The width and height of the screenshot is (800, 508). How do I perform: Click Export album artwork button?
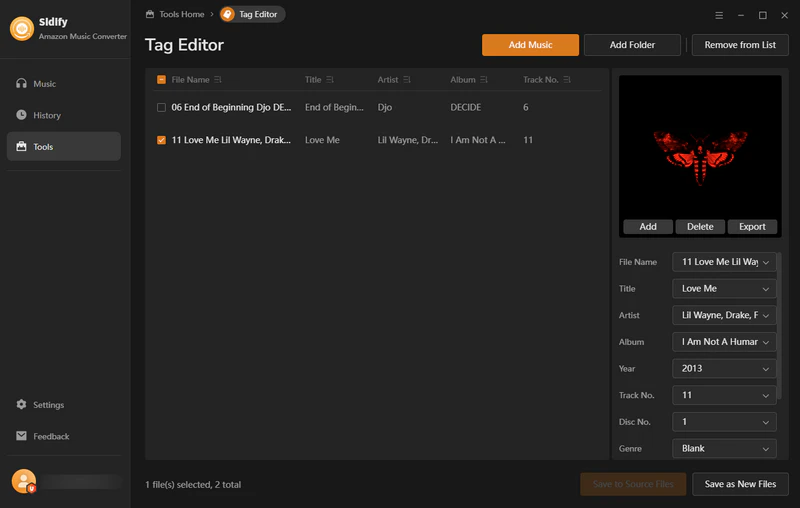coord(752,226)
